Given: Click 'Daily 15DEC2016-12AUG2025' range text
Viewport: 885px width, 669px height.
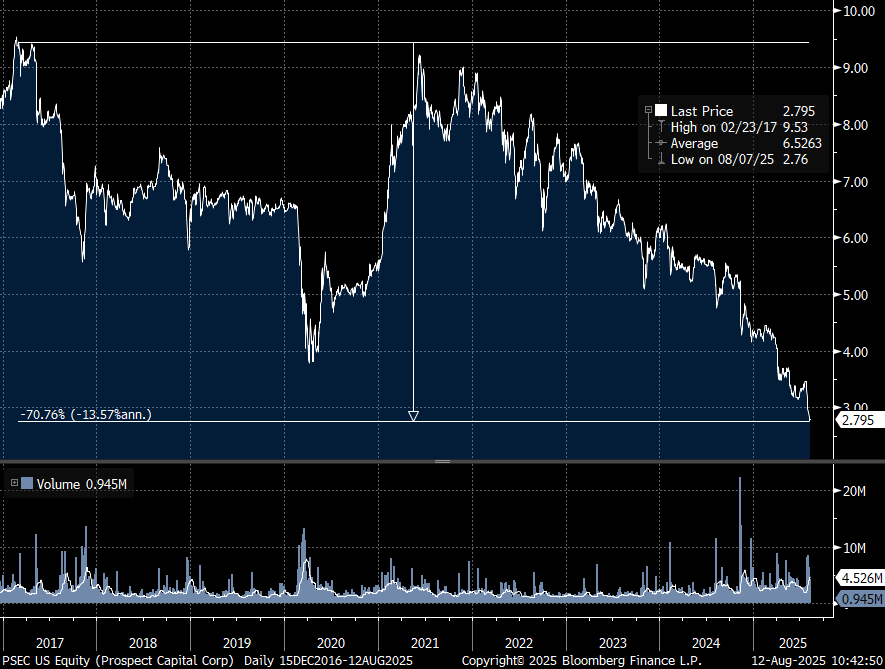Looking at the screenshot, I should click(x=328, y=661).
